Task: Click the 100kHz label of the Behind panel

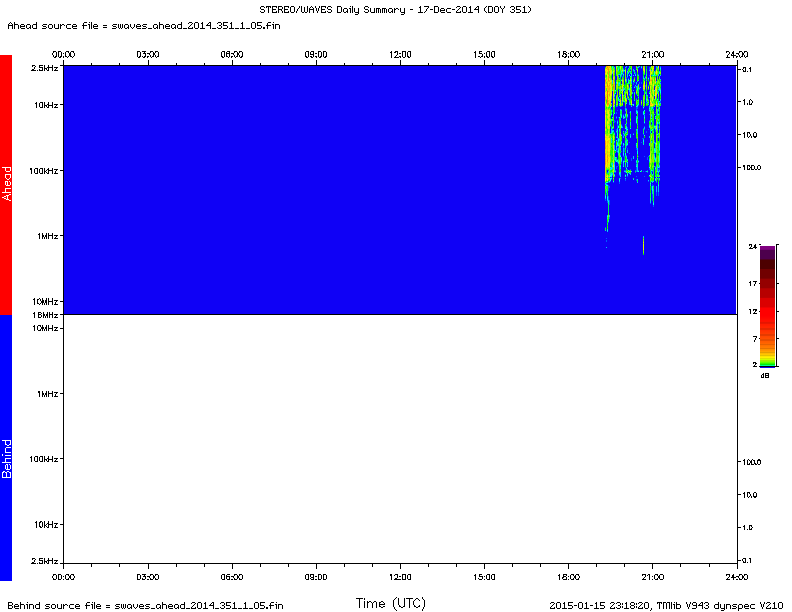Action: 43,459
